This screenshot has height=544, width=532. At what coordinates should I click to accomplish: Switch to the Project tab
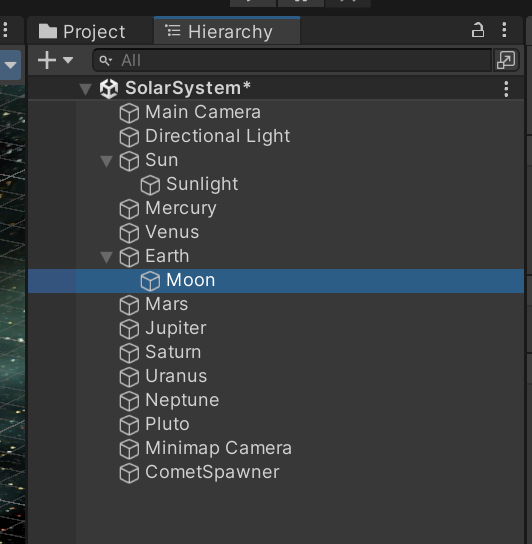coord(82,32)
